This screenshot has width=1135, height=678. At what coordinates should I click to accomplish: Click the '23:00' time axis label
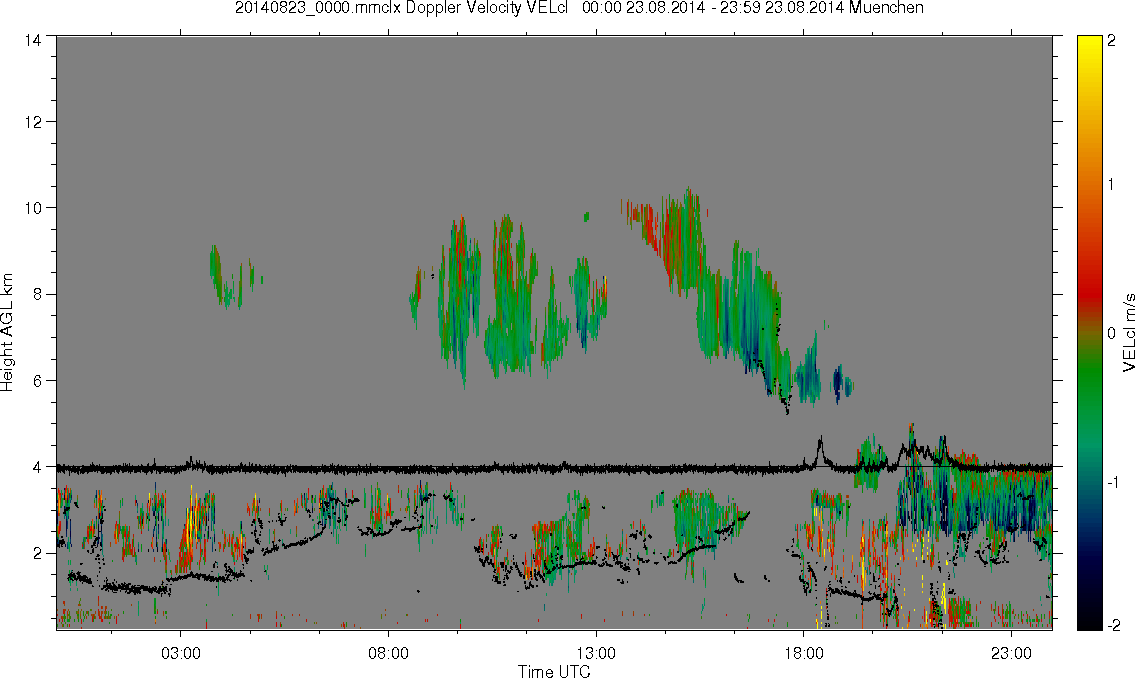click(1011, 654)
